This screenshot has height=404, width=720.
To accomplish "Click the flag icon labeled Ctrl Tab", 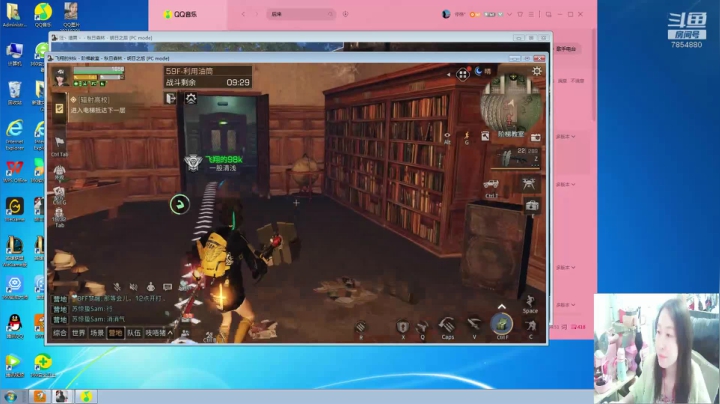I will (x=59, y=142).
